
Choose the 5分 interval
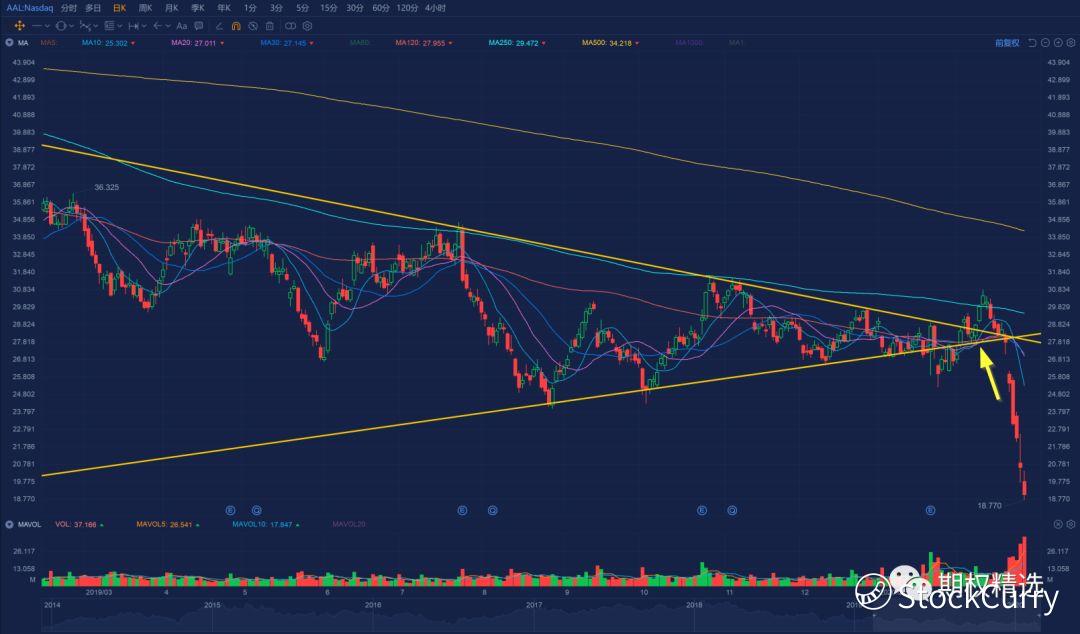(x=302, y=8)
